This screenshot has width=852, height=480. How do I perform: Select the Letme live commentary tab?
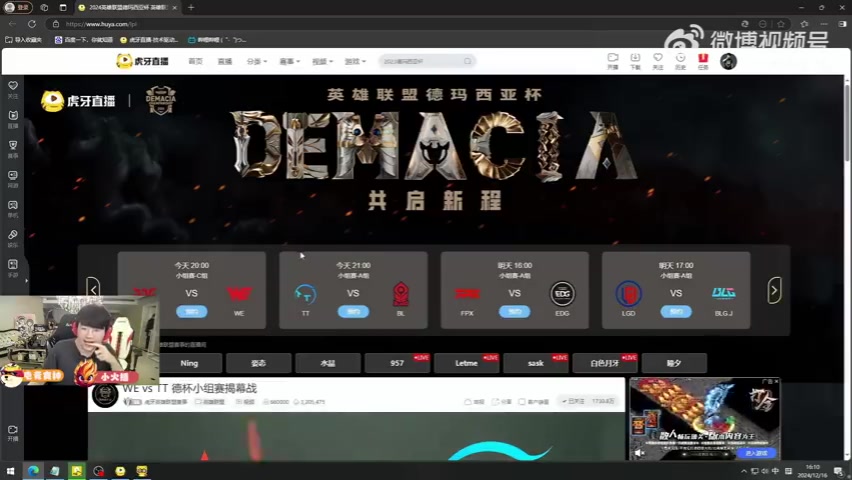coord(466,363)
